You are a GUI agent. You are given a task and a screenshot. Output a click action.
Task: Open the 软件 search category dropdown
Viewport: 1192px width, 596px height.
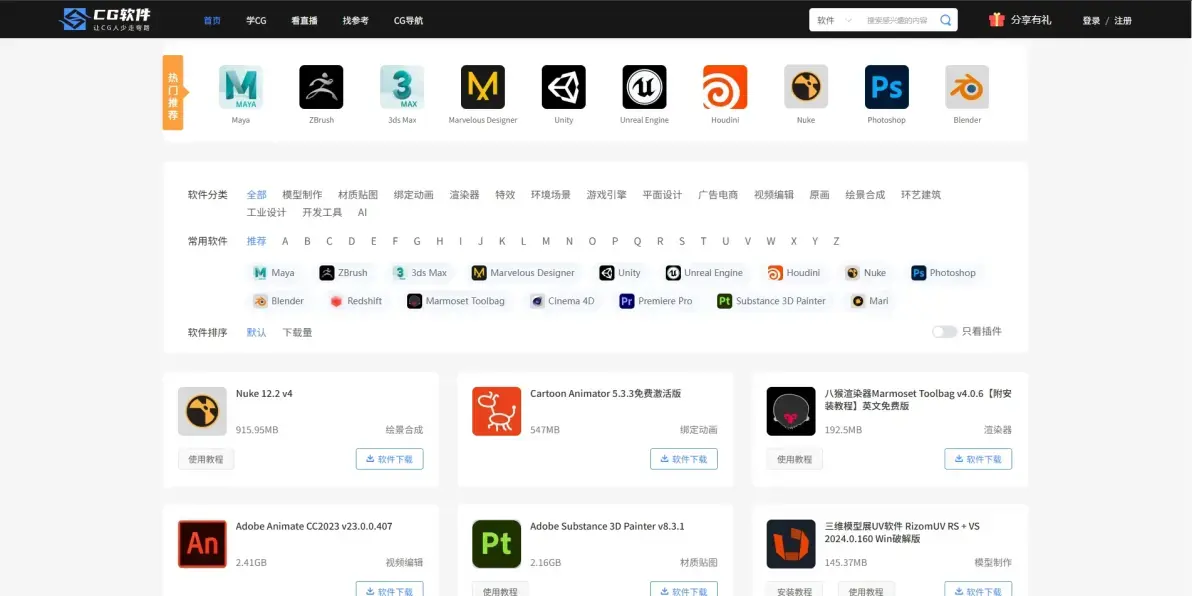point(835,21)
